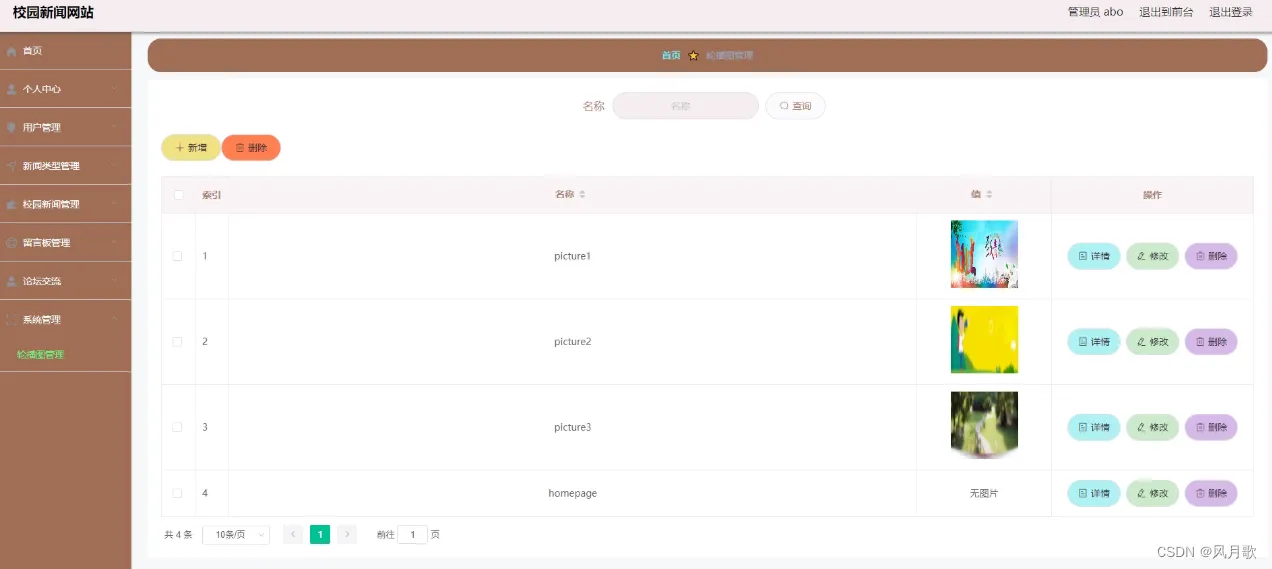Click the plus icon on 新增

click(180, 148)
